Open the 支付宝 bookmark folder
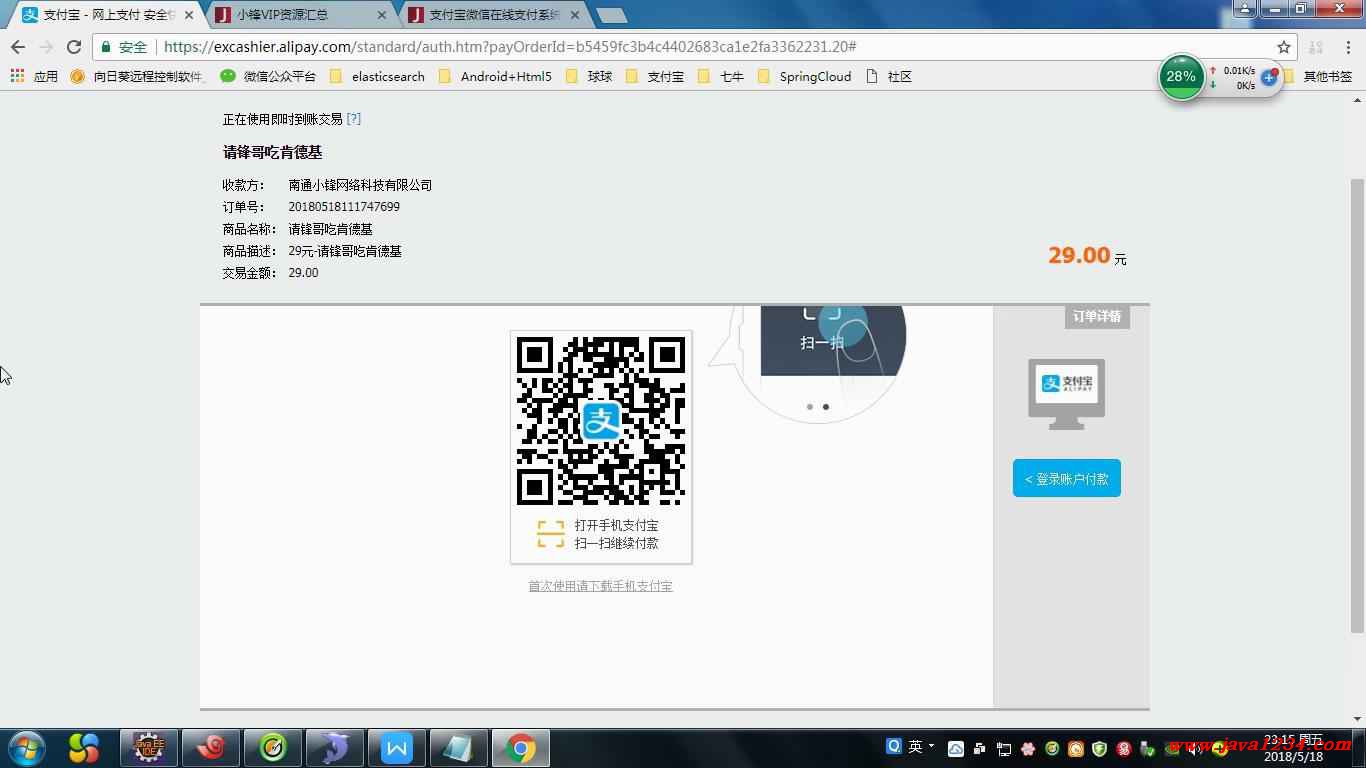The image size is (1366, 768). click(x=655, y=76)
